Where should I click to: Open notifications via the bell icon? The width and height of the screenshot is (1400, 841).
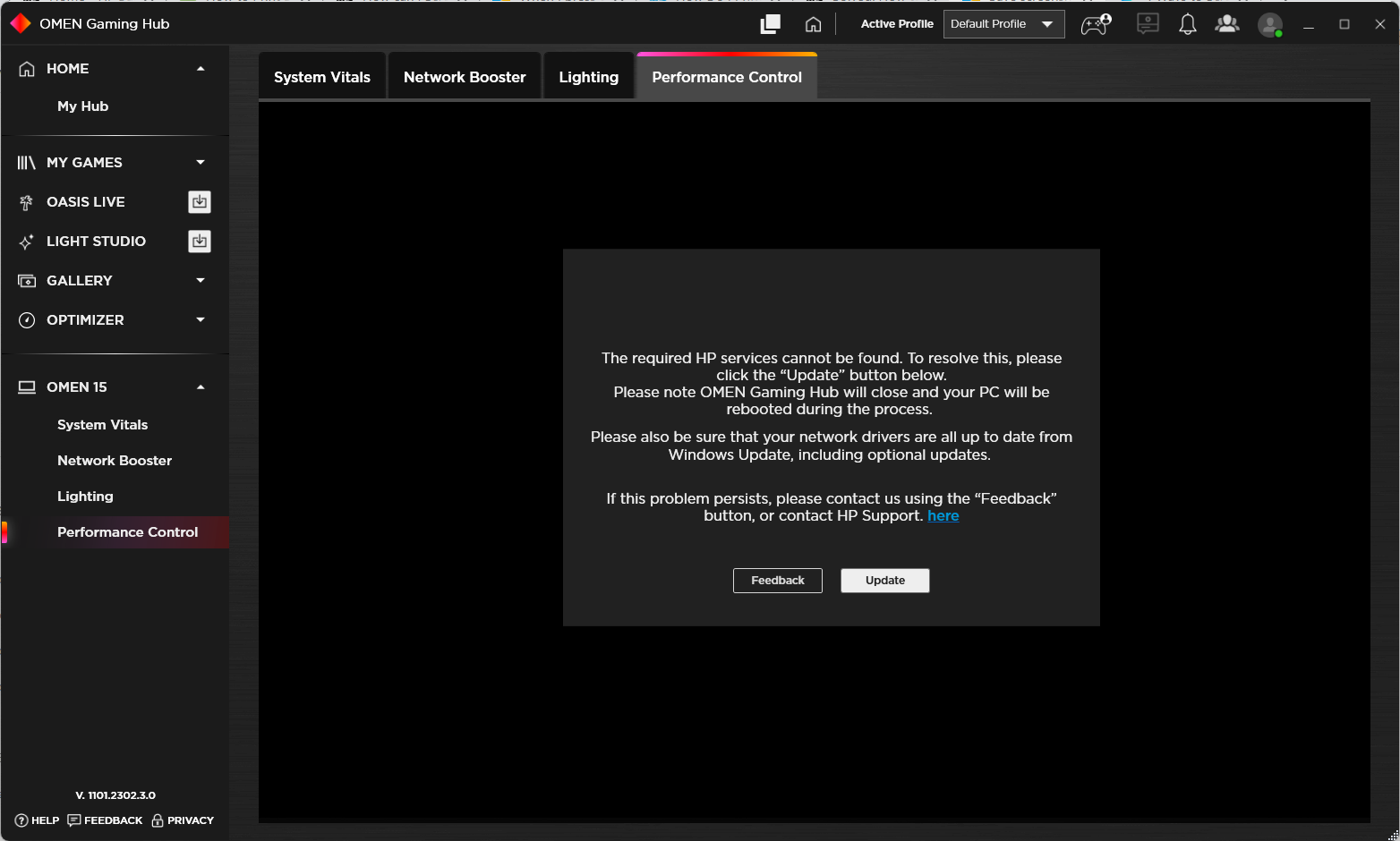point(1188,25)
